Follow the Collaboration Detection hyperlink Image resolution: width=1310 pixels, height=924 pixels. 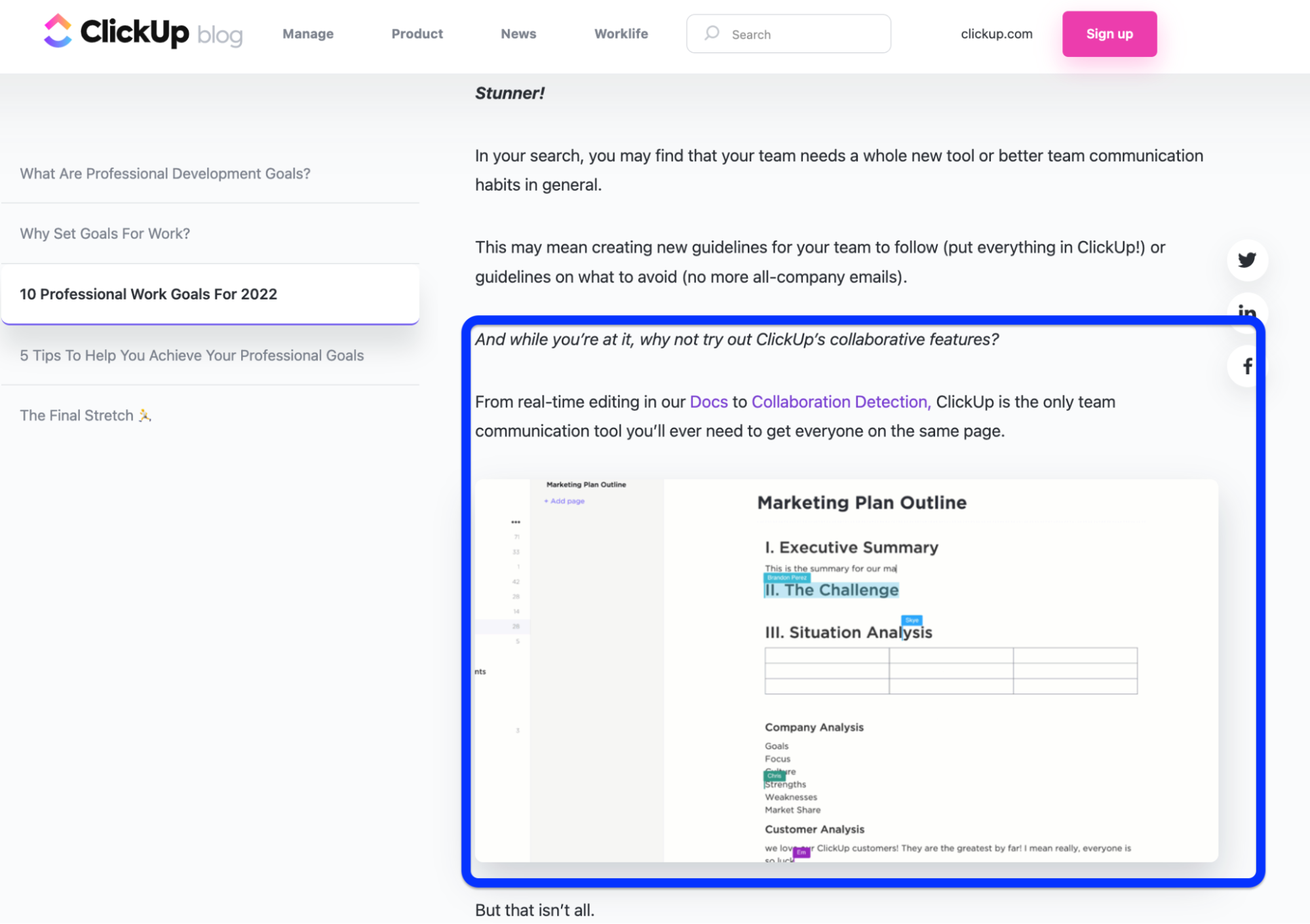tap(840, 402)
